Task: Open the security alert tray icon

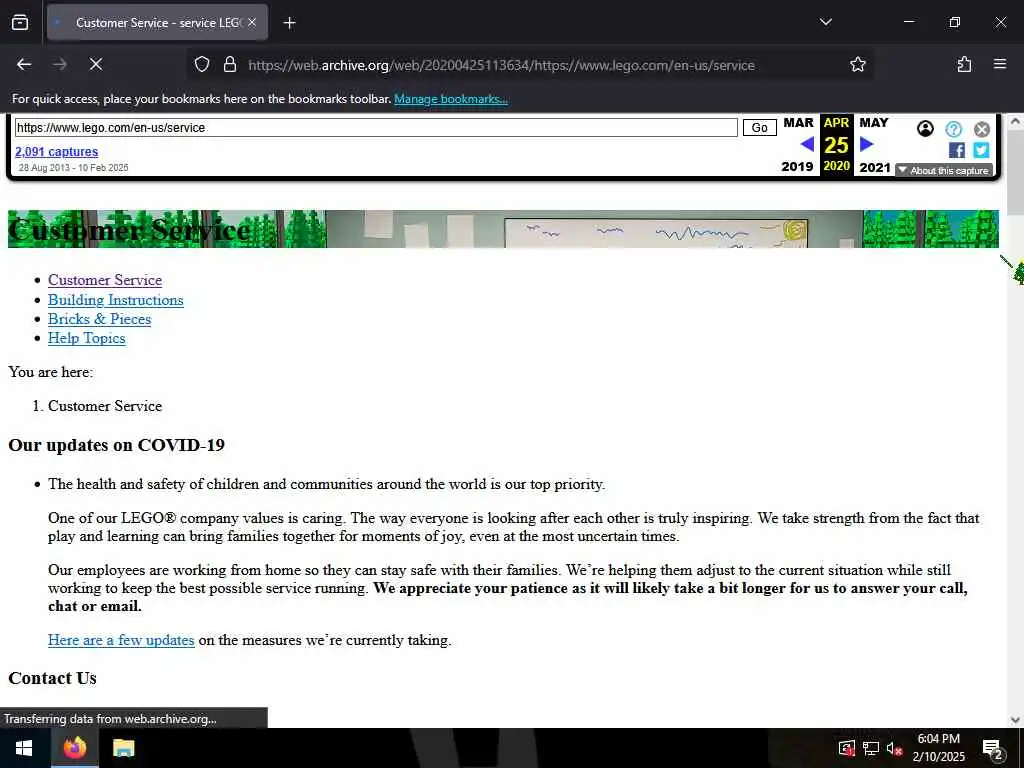Action: tap(846, 748)
